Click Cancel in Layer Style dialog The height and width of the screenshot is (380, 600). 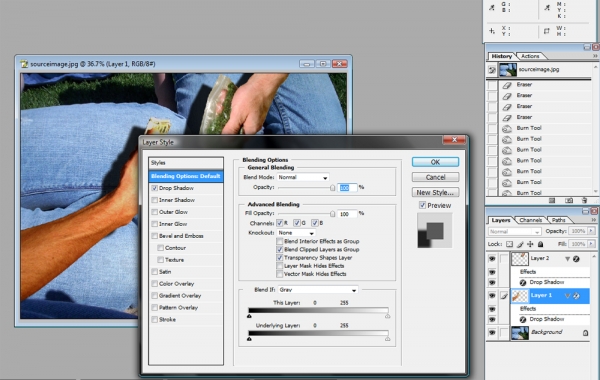pos(435,177)
